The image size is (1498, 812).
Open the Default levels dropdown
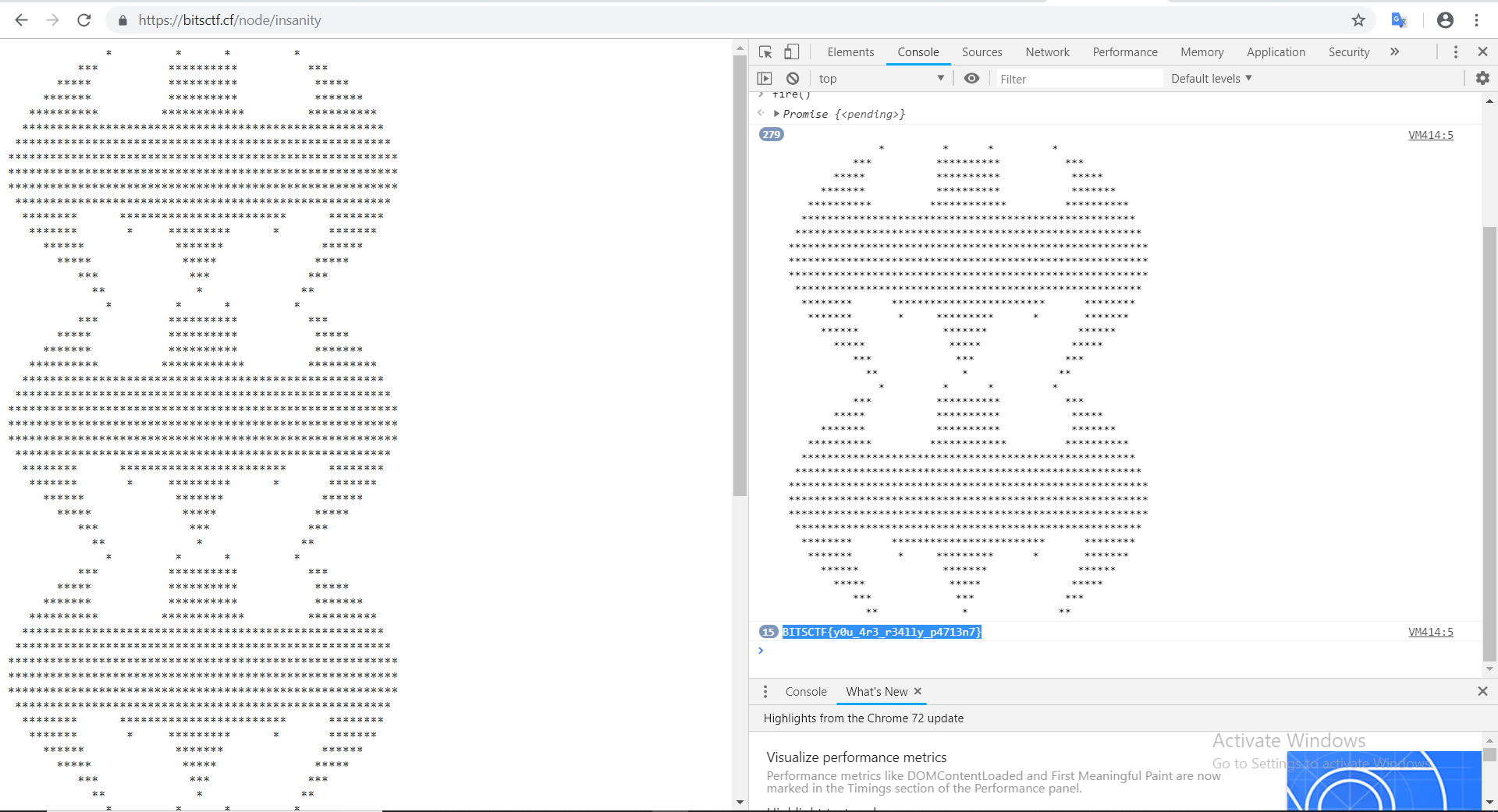coord(1211,78)
